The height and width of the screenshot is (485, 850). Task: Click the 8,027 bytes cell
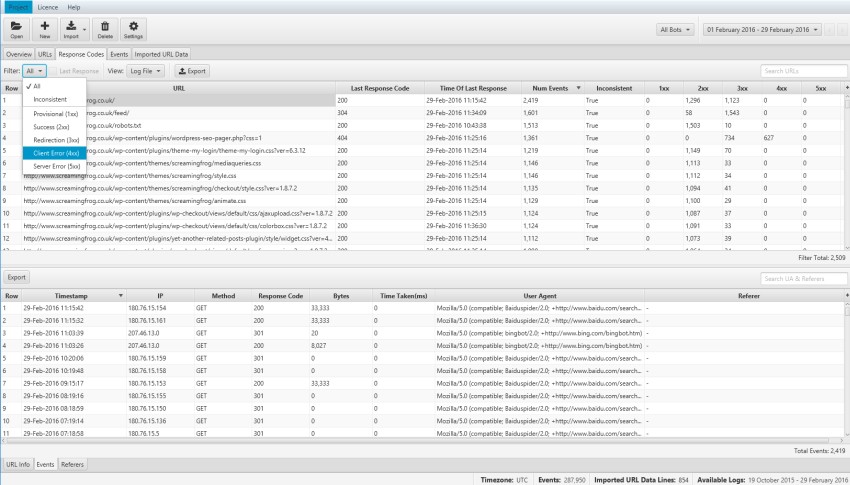coord(319,346)
